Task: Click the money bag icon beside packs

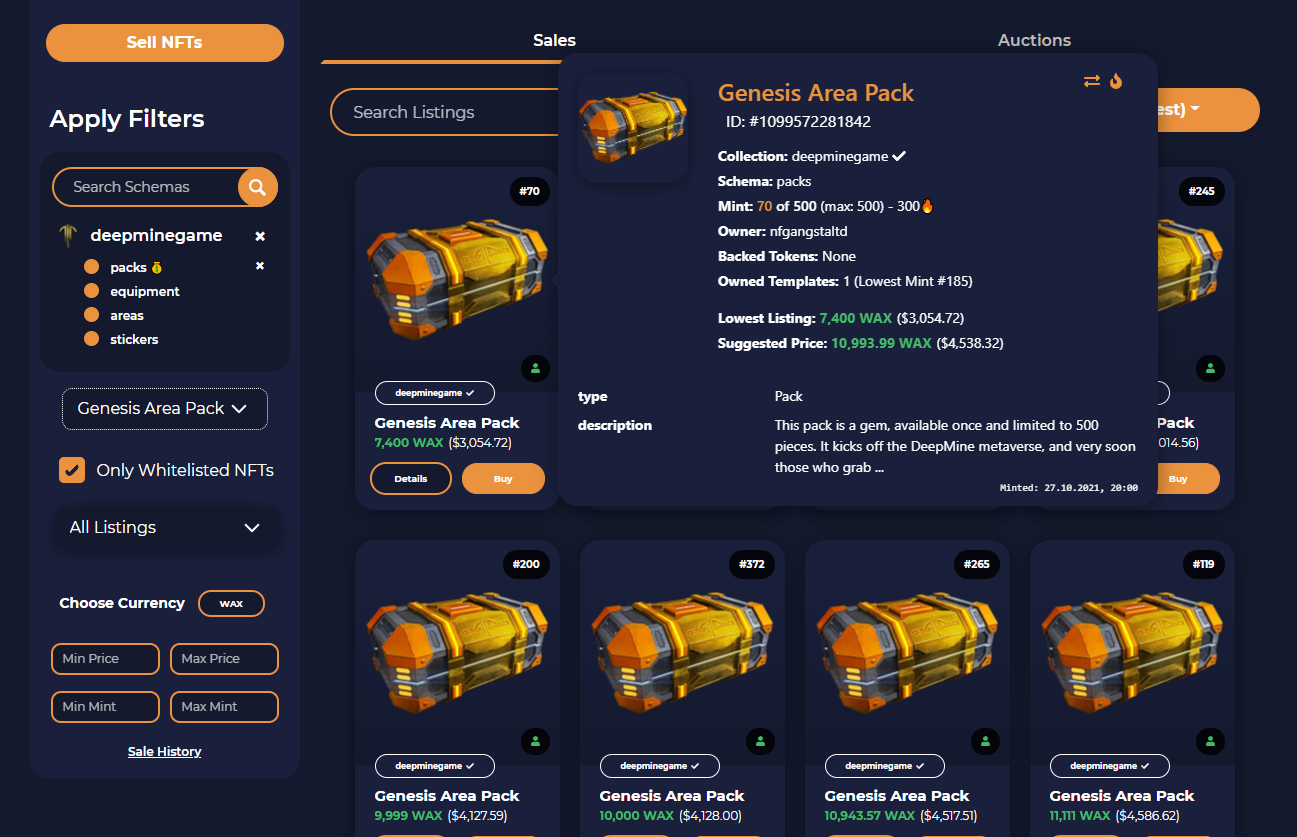Action: tap(156, 267)
